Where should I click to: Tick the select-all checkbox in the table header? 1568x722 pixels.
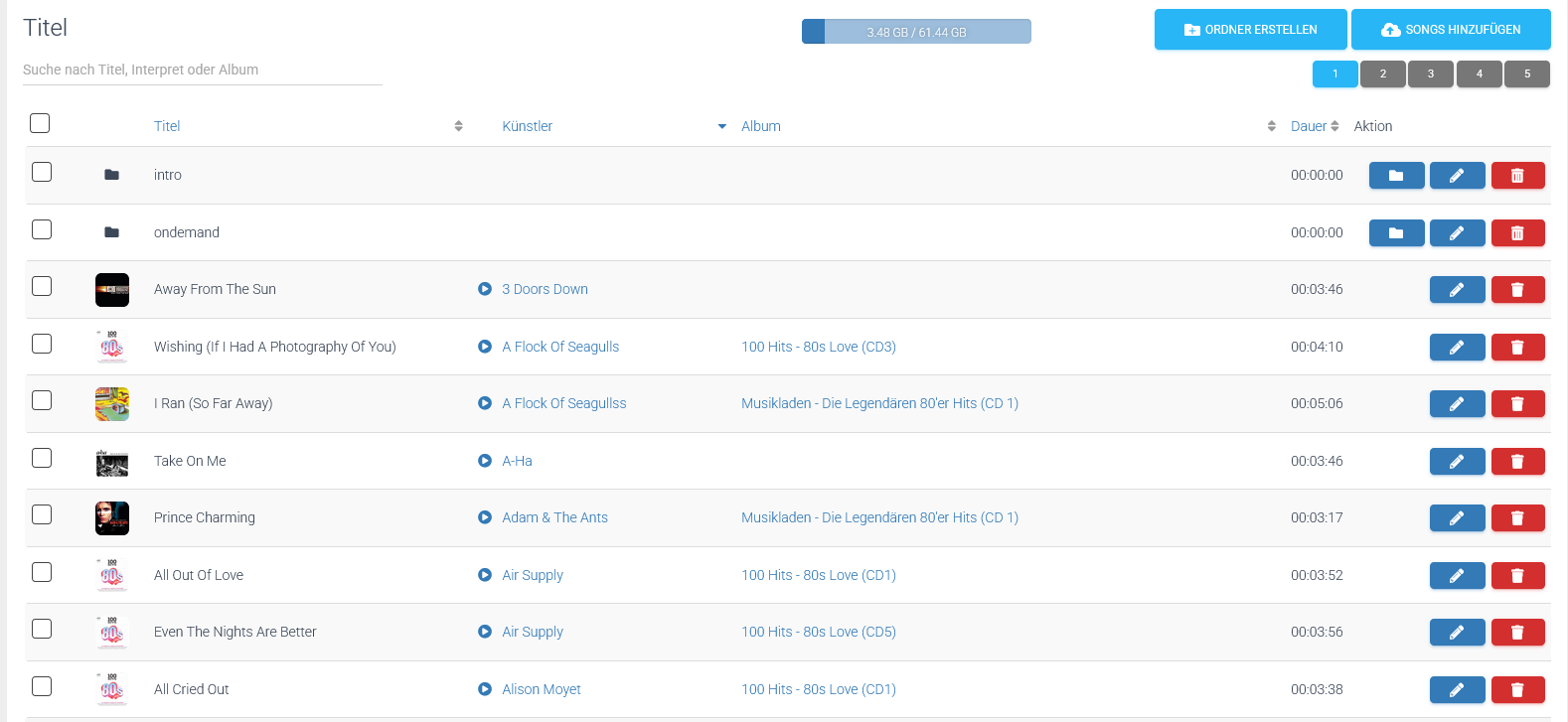[x=40, y=123]
